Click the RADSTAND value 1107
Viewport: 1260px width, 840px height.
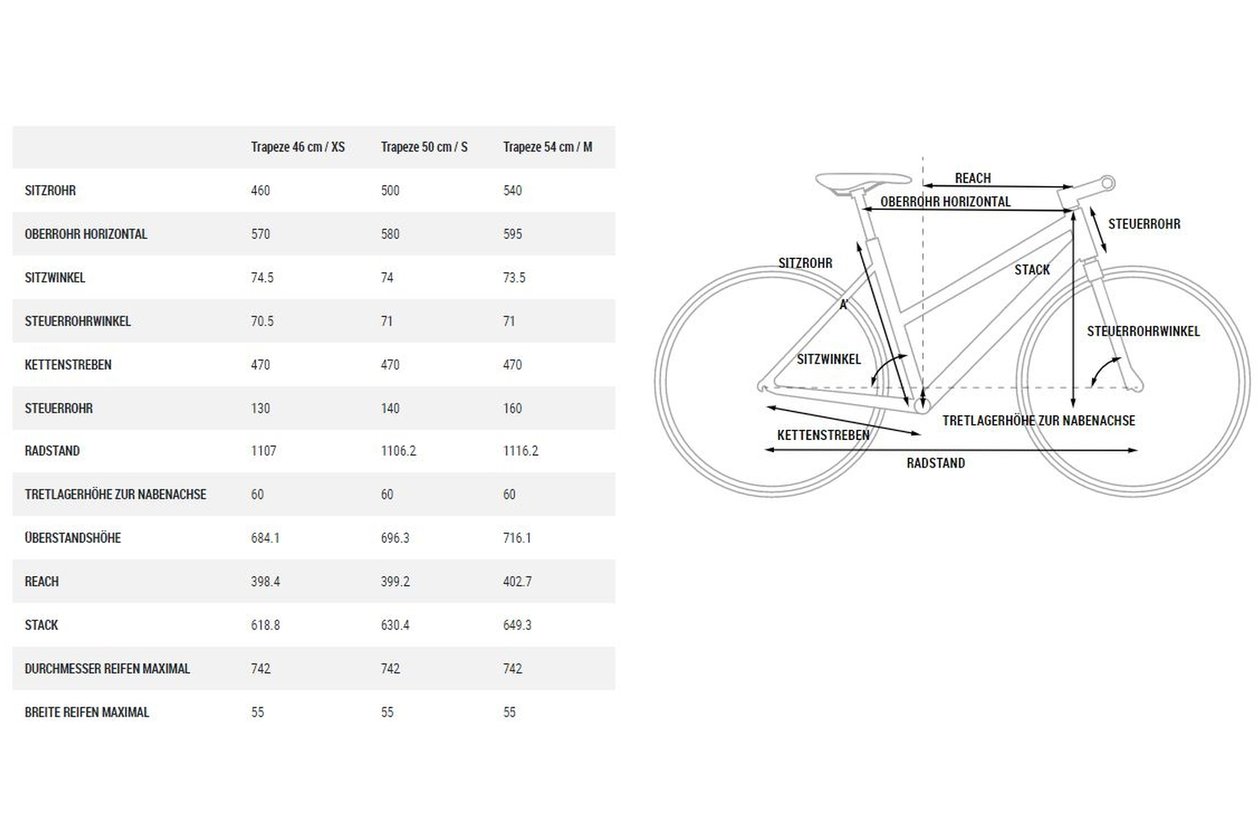(263, 451)
